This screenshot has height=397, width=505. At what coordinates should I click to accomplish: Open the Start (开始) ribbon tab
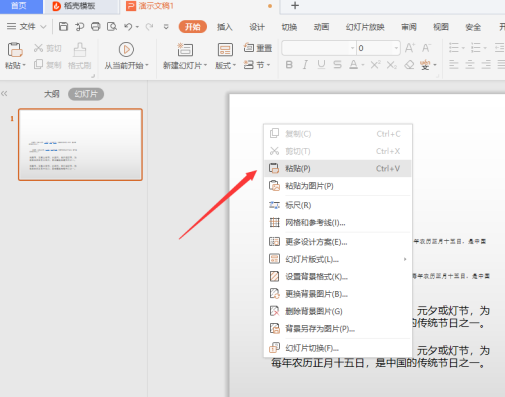(x=192, y=27)
